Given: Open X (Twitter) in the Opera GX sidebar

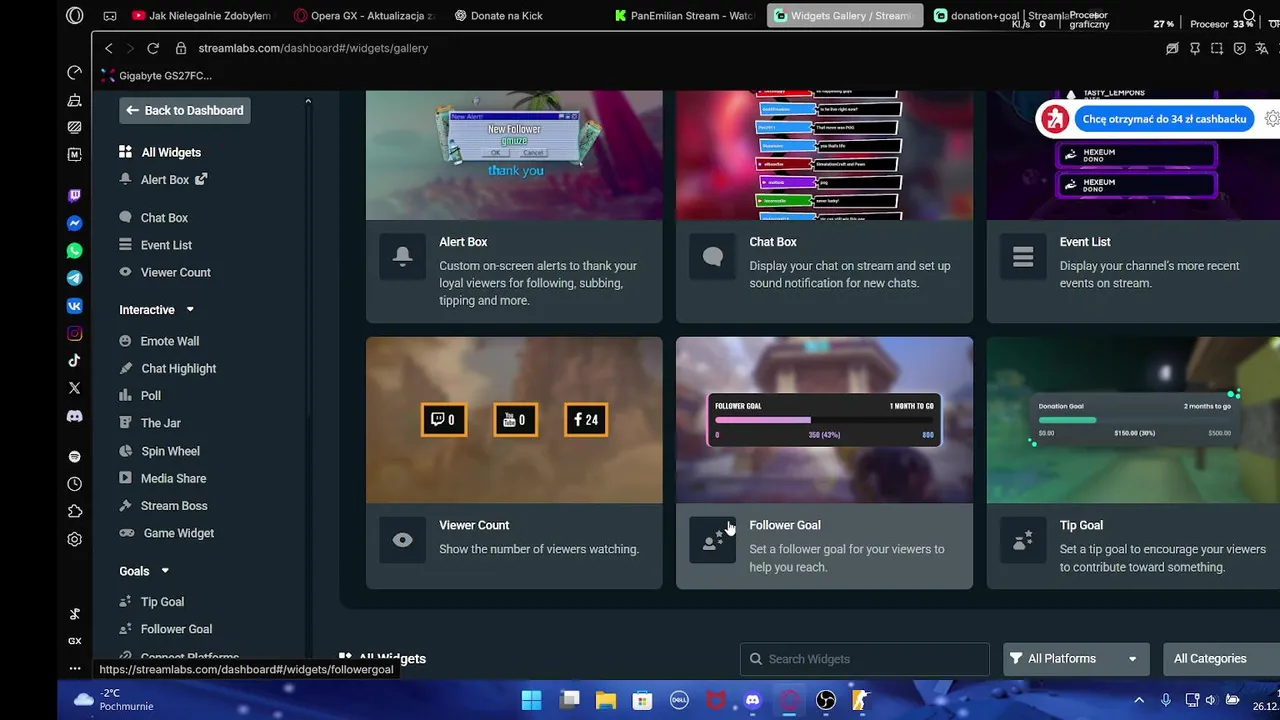Looking at the screenshot, I should [75, 388].
